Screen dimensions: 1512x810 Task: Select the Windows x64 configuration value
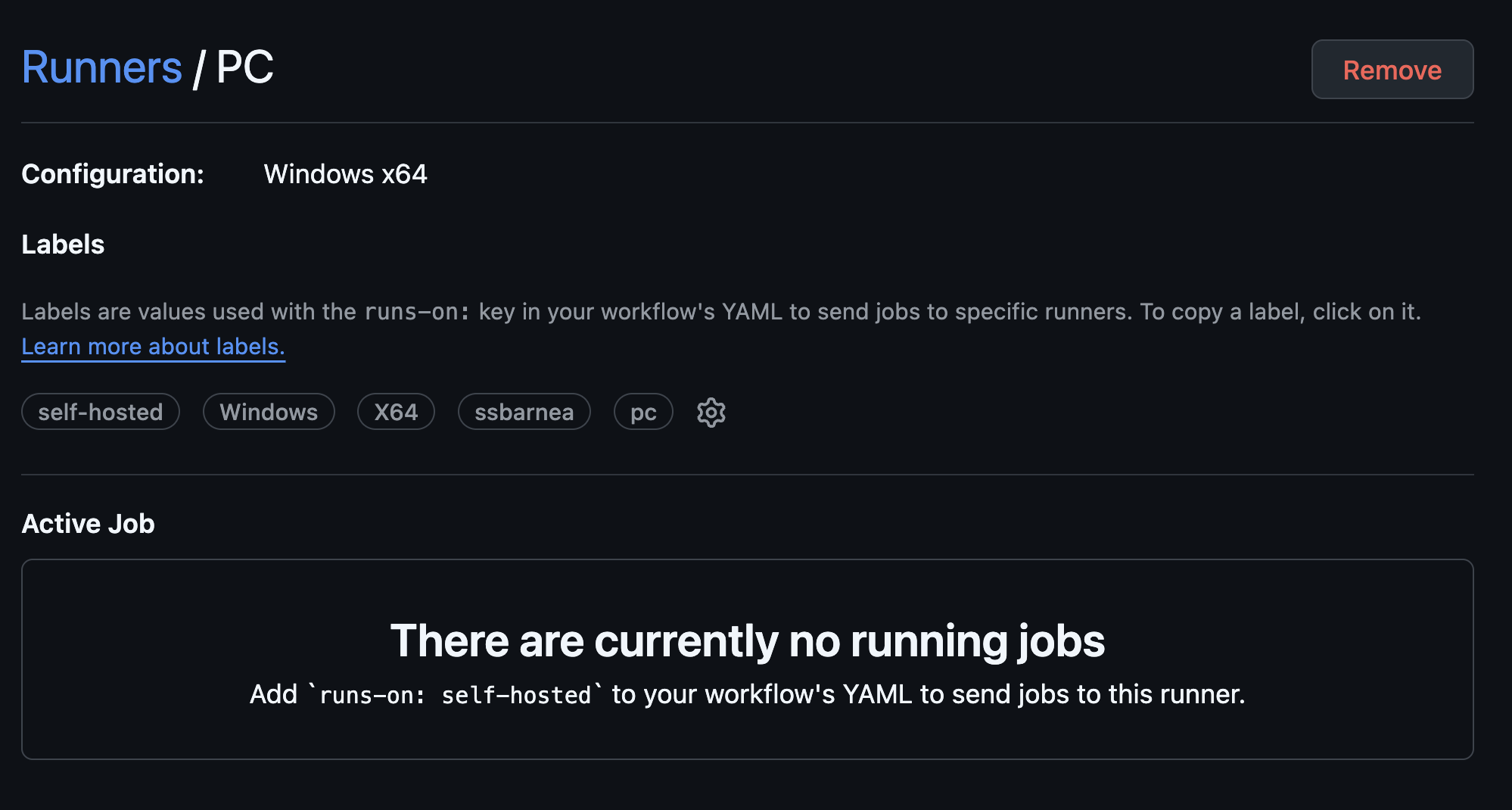click(x=345, y=174)
